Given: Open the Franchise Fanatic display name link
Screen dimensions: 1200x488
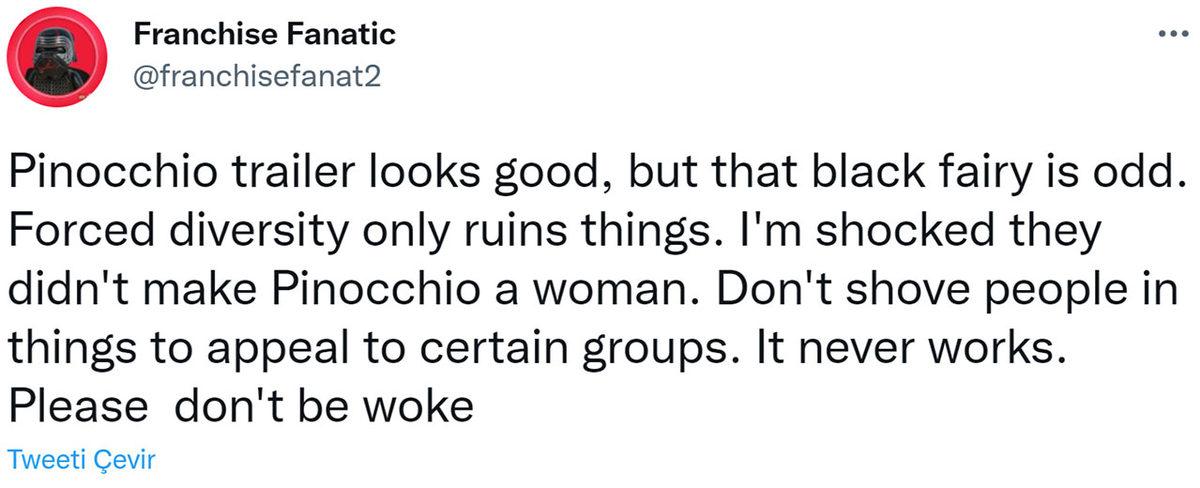Looking at the screenshot, I should coord(264,34).
